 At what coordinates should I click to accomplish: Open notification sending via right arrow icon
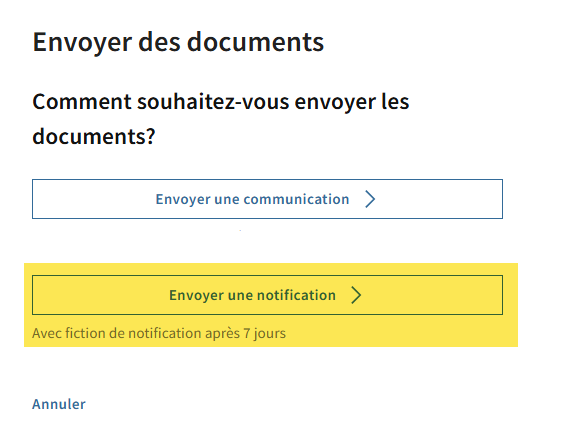pyautogui.click(x=356, y=295)
